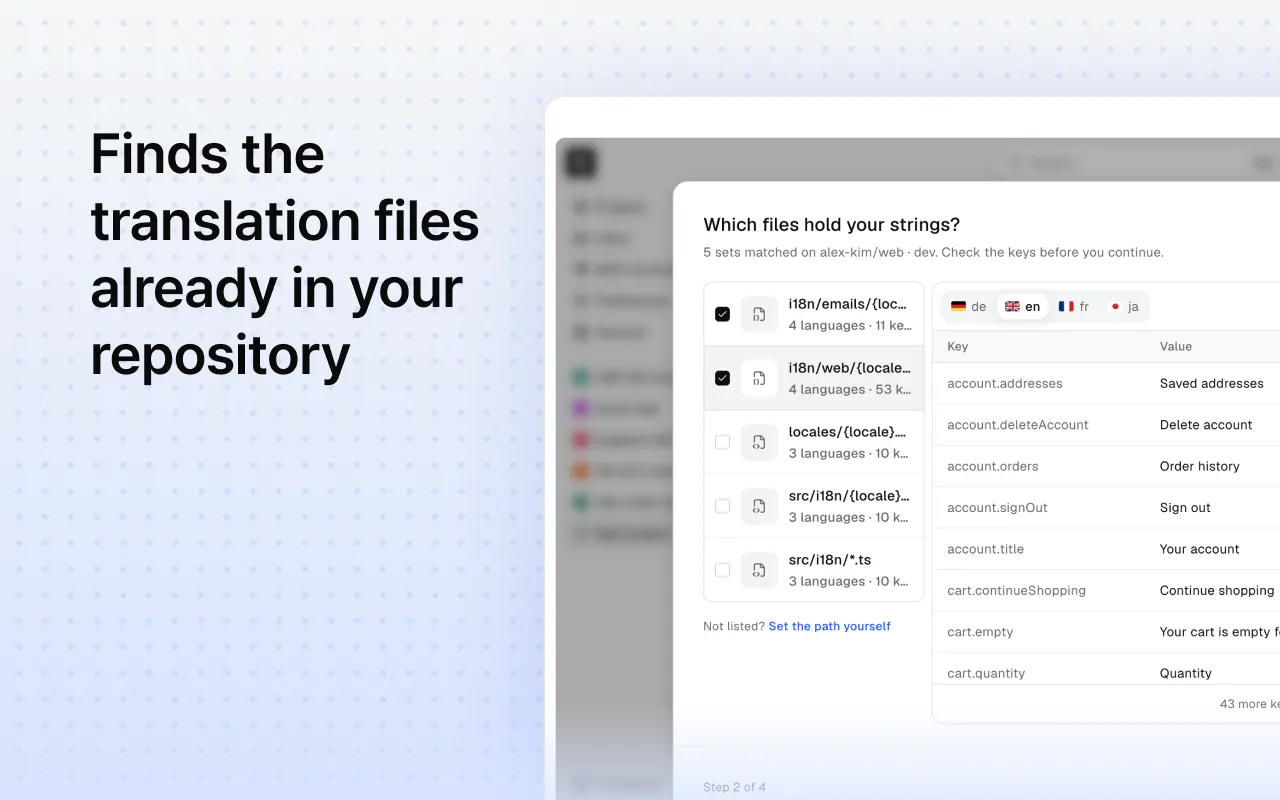This screenshot has height=800, width=1280.
Task: Select the account.signOut key cell
Action: point(997,508)
